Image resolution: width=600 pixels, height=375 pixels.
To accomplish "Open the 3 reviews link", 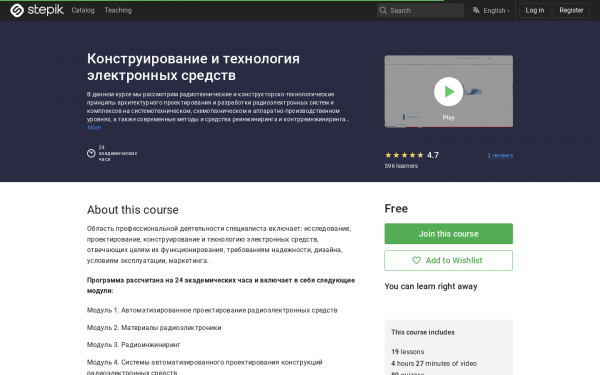I will point(500,155).
